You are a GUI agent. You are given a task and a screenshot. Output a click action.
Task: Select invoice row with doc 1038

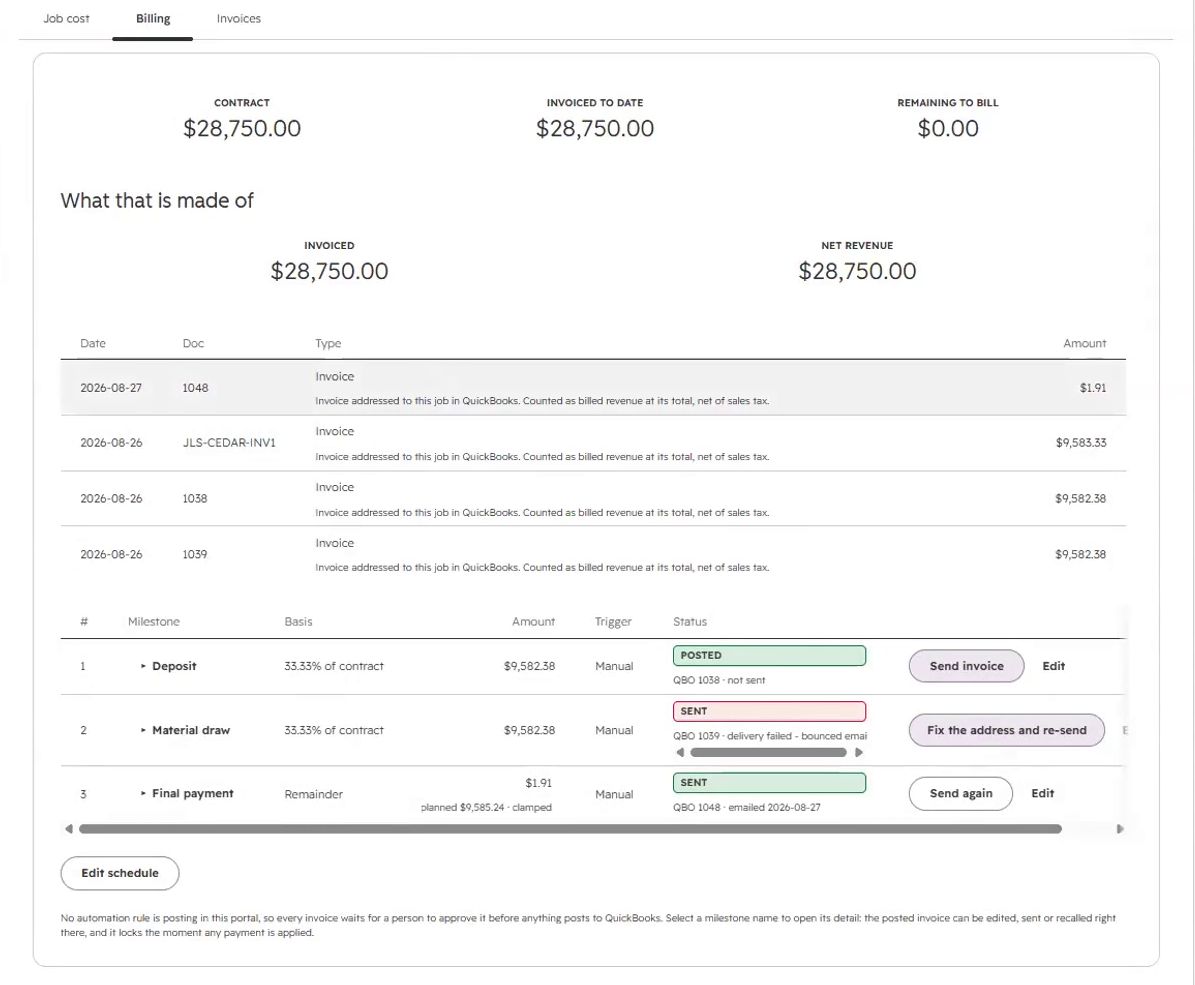point(593,499)
